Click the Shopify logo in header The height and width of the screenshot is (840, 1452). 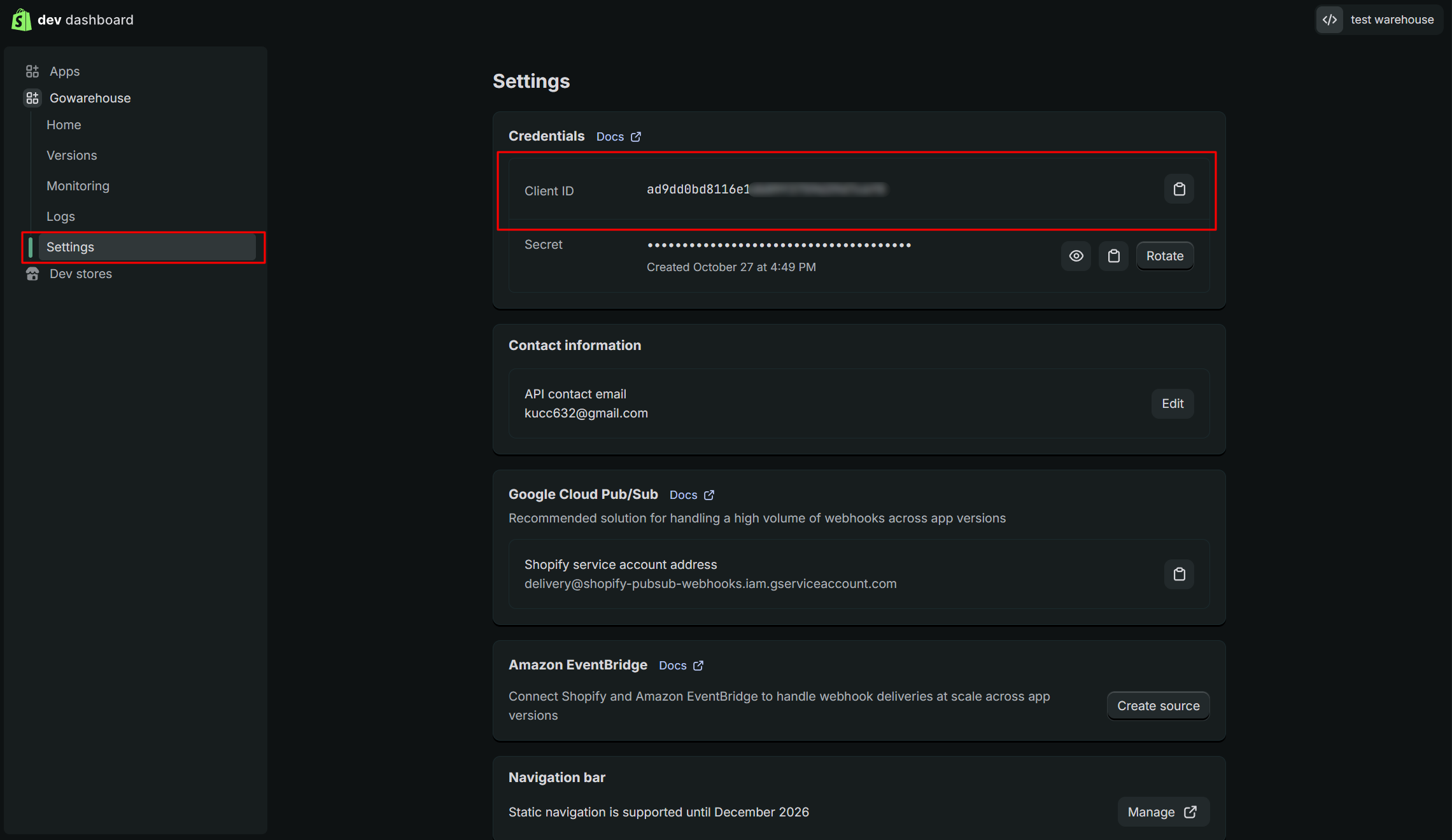(21, 20)
